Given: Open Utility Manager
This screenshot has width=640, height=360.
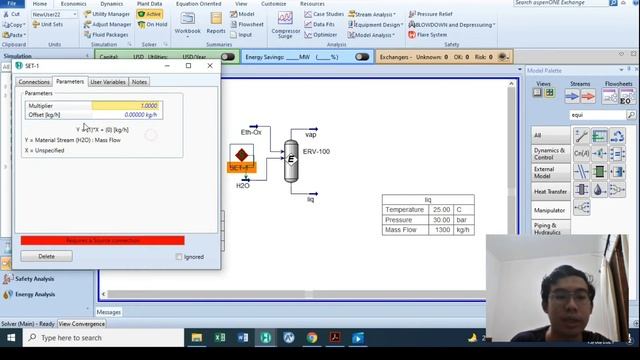Looking at the screenshot, I should coord(107,14).
